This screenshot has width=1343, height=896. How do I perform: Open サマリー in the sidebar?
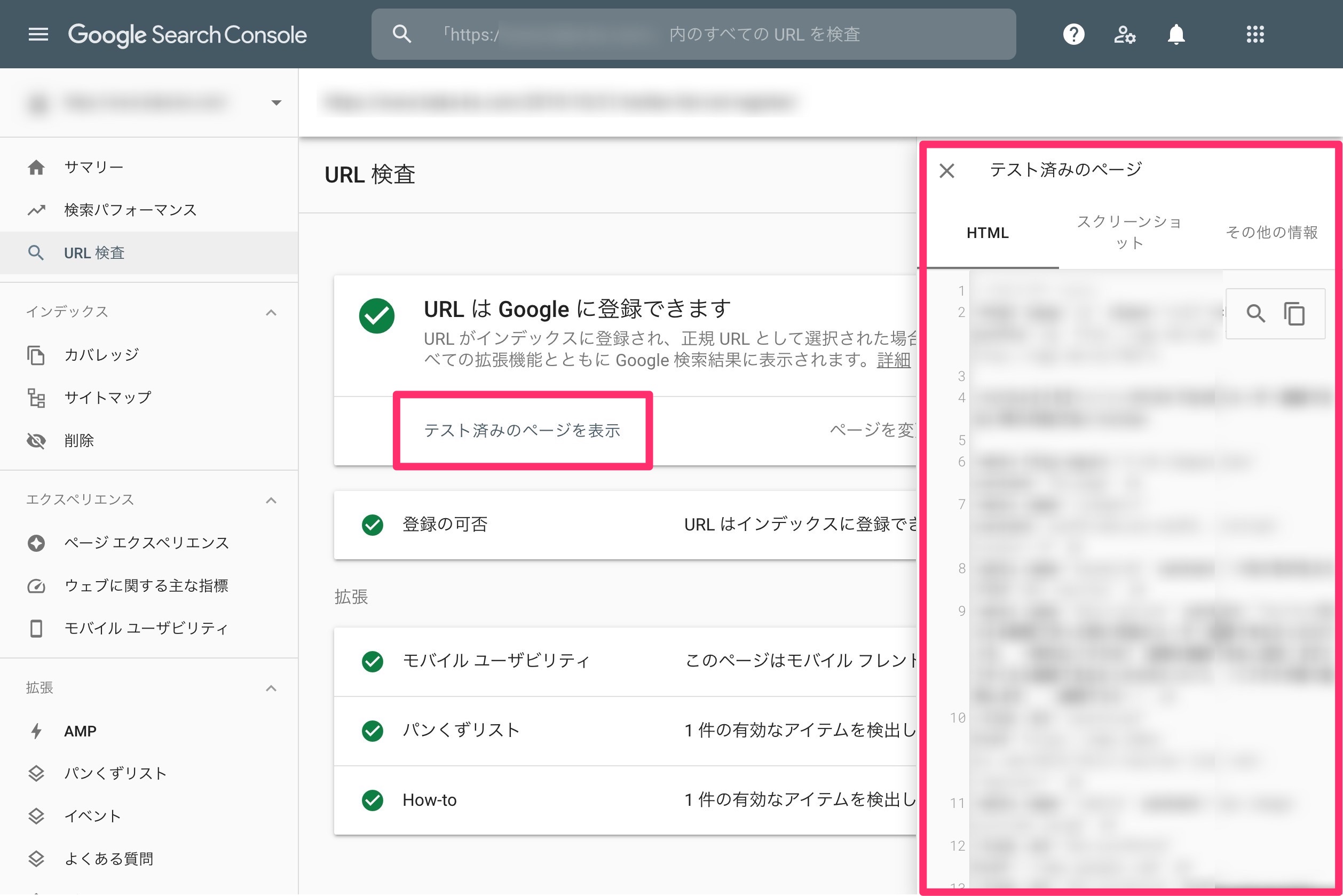click(x=148, y=168)
